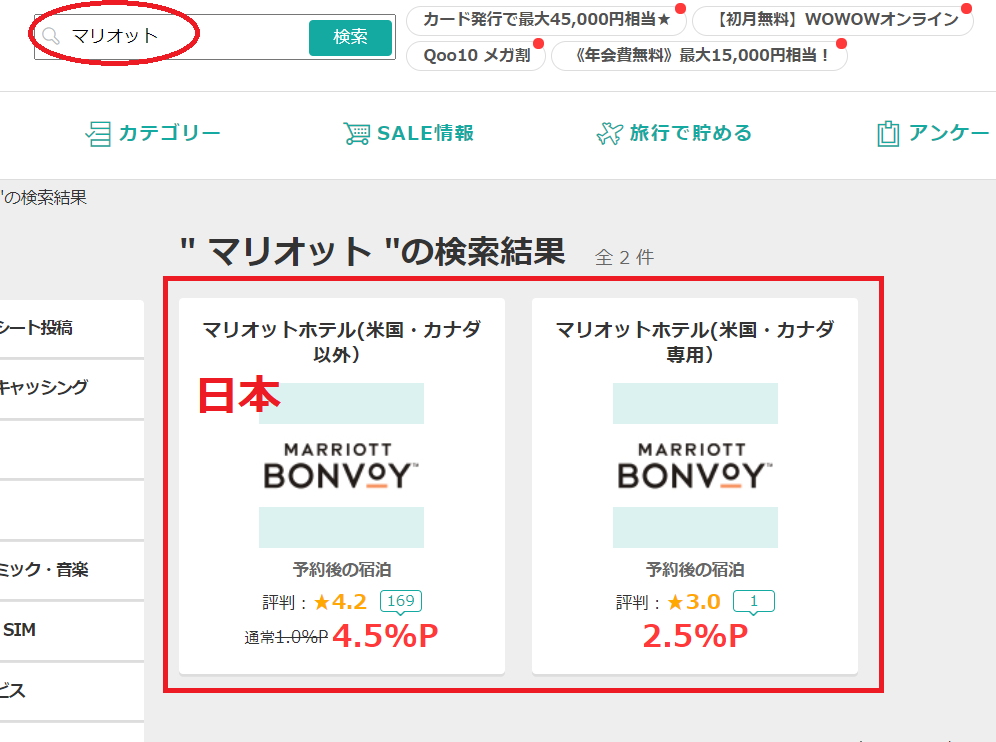Click the magnifying glass search icon
The height and width of the screenshot is (742, 996).
tap(50, 37)
